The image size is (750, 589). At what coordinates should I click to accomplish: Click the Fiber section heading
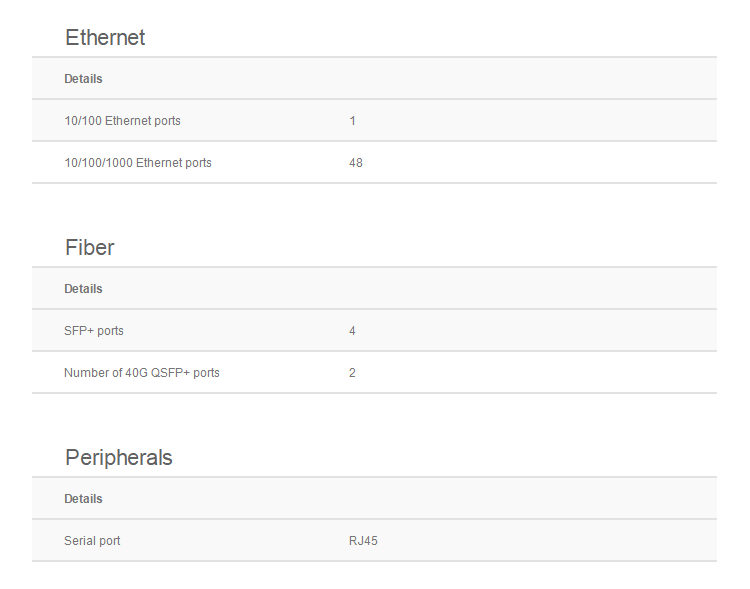[90, 248]
